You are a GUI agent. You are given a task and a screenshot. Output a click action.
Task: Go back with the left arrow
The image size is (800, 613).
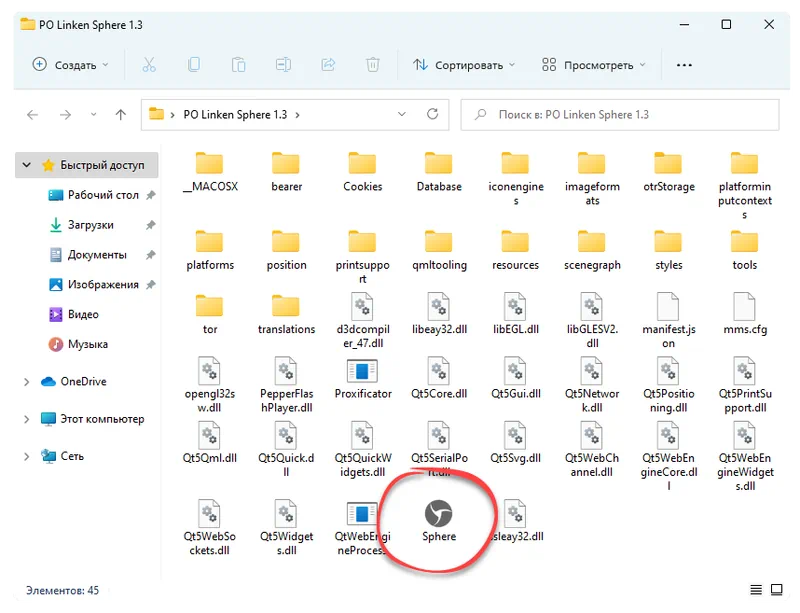tap(33, 114)
